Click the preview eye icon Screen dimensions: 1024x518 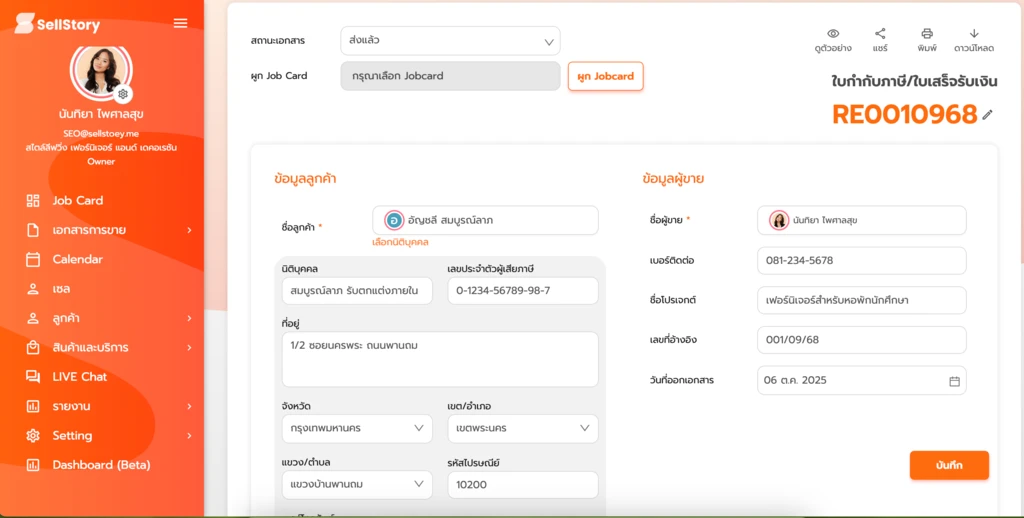tap(832, 34)
